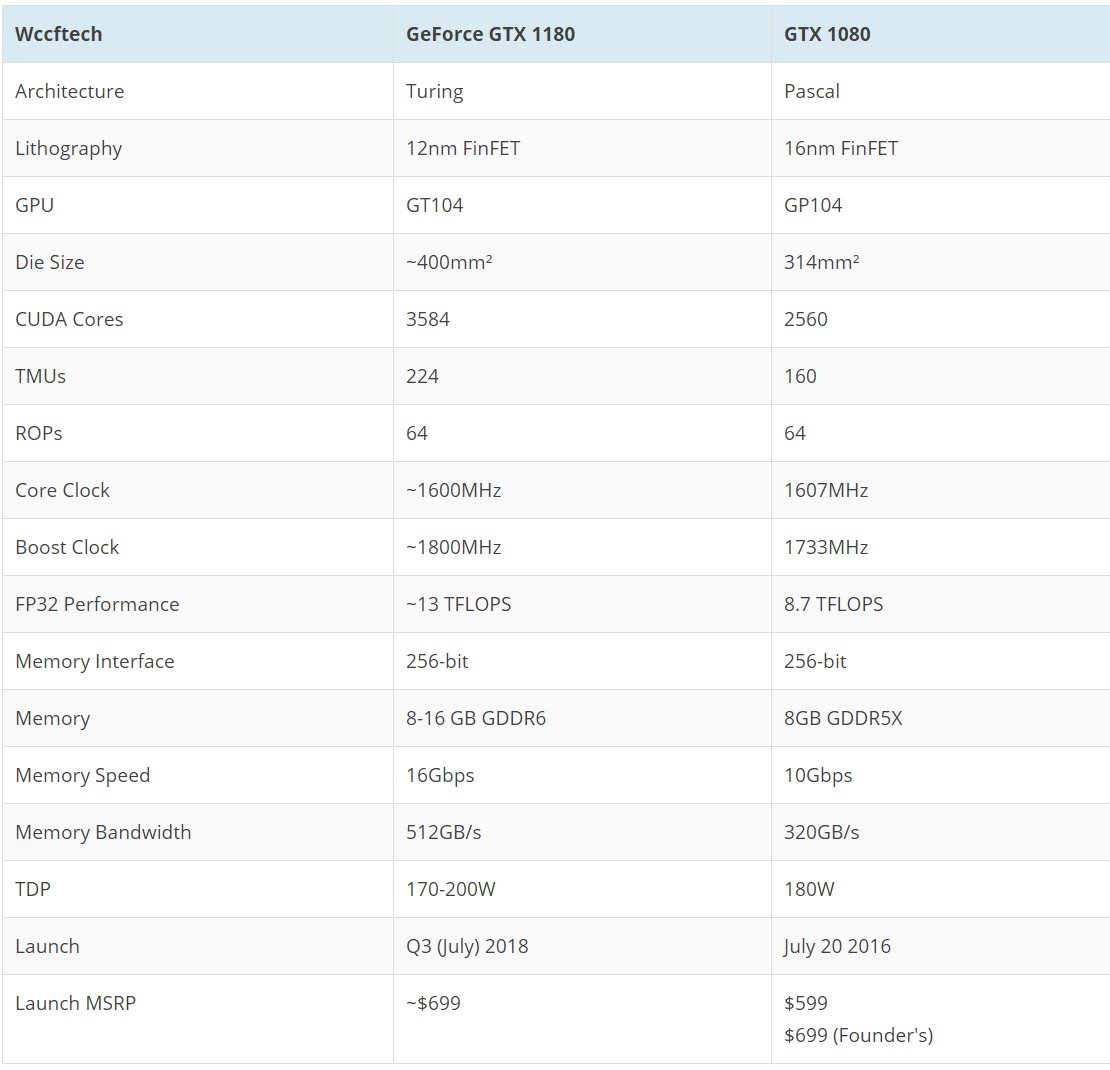Click the 170-200W TDP value

point(451,889)
